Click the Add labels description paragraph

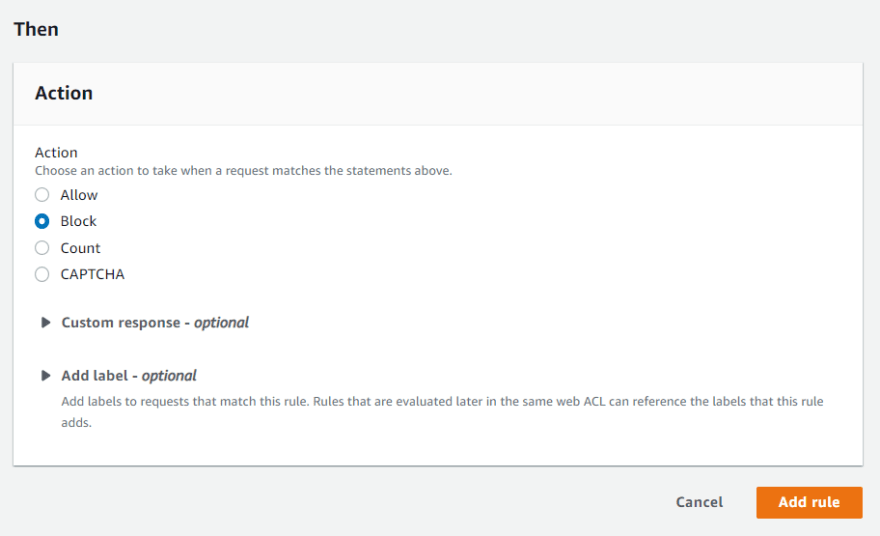coord(442,412)
